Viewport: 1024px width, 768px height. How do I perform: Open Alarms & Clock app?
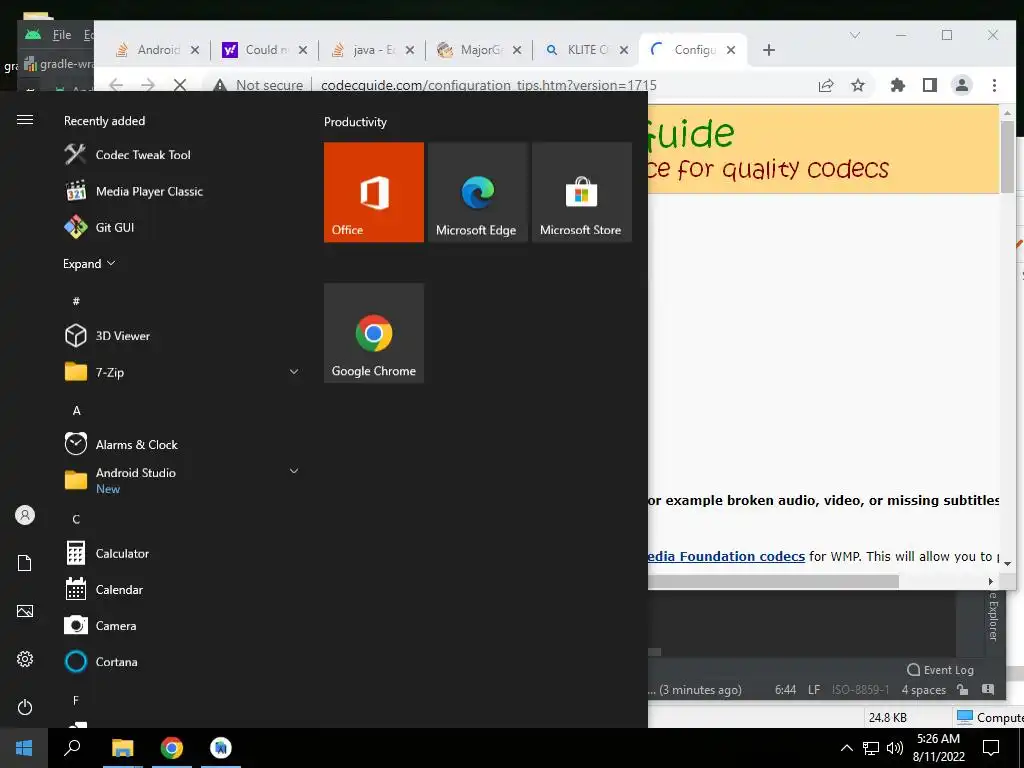click(x=121, y=444)
